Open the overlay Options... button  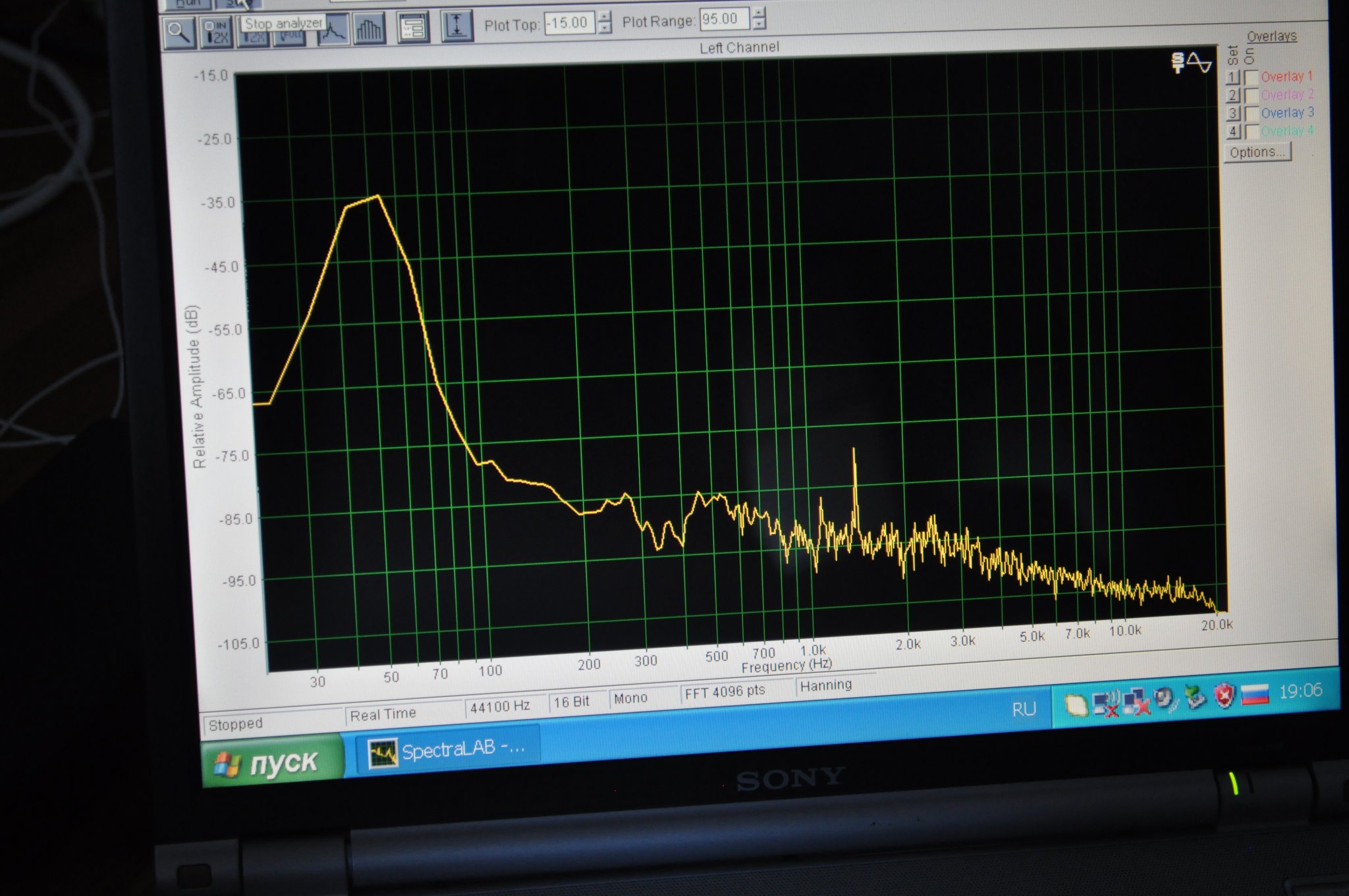pyautogui.click(x=1257, y=152)
